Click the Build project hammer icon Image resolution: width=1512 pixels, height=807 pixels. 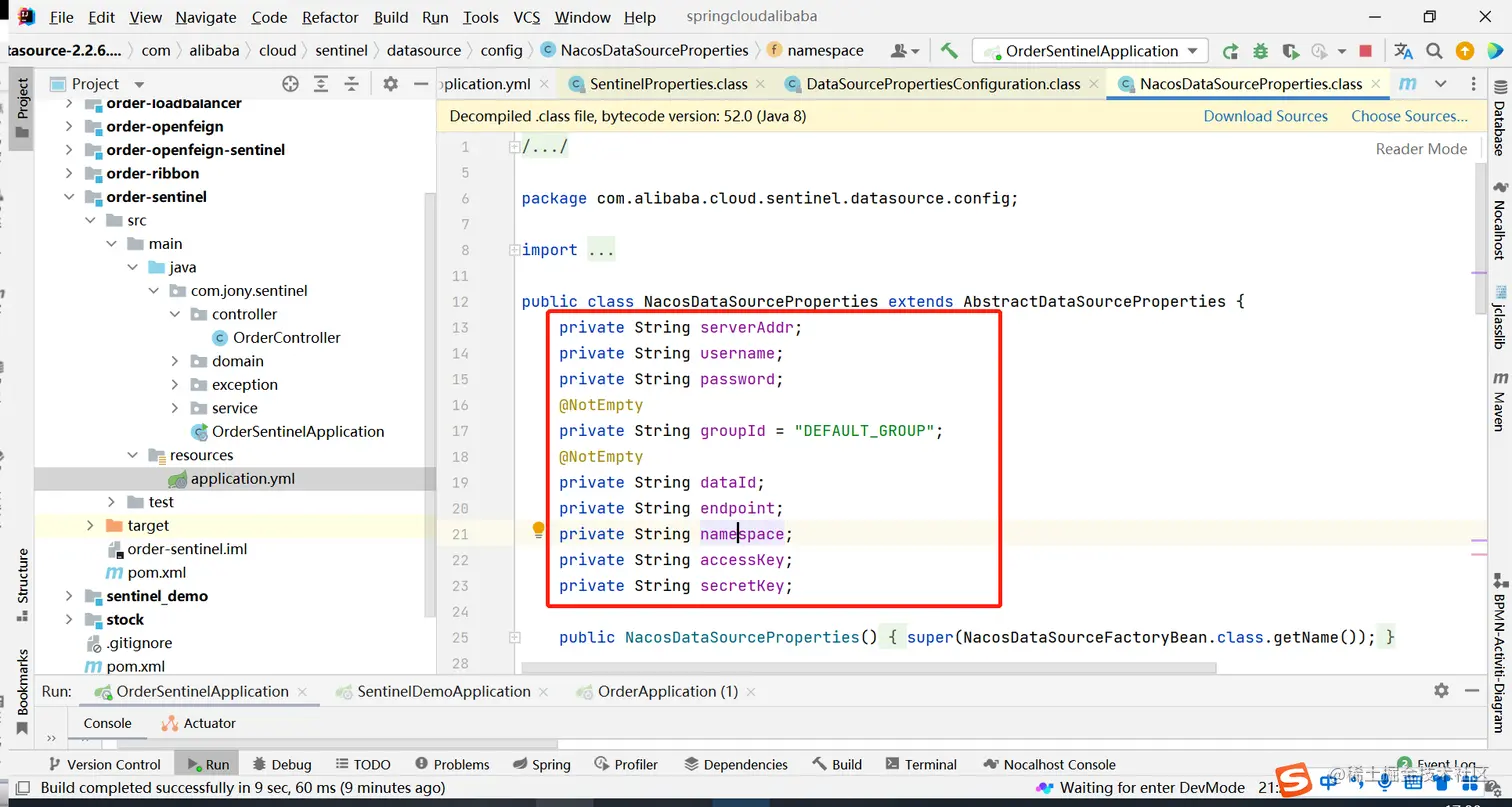point(949,50)
